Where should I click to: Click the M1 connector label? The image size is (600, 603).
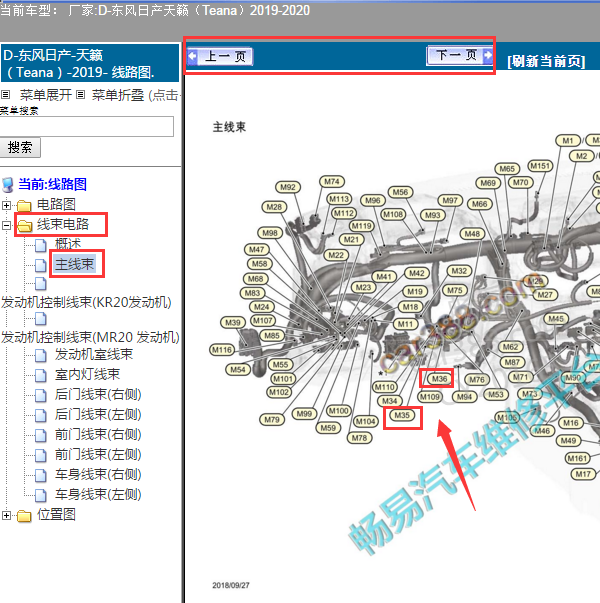568,141
